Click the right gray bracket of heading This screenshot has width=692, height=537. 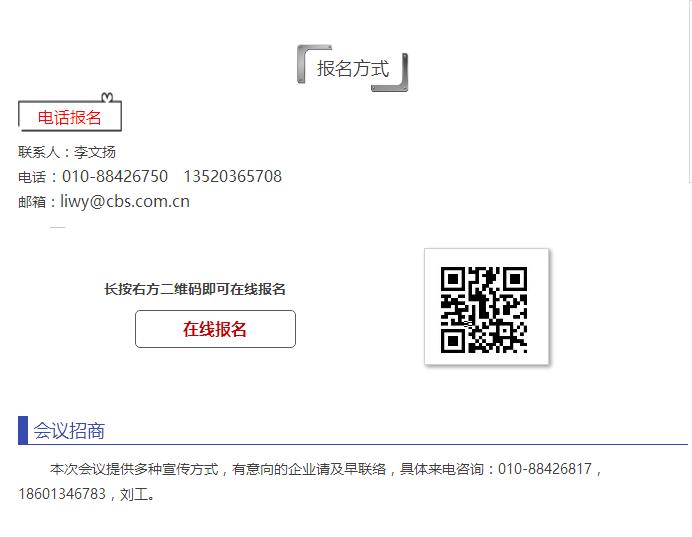[390, 73]
